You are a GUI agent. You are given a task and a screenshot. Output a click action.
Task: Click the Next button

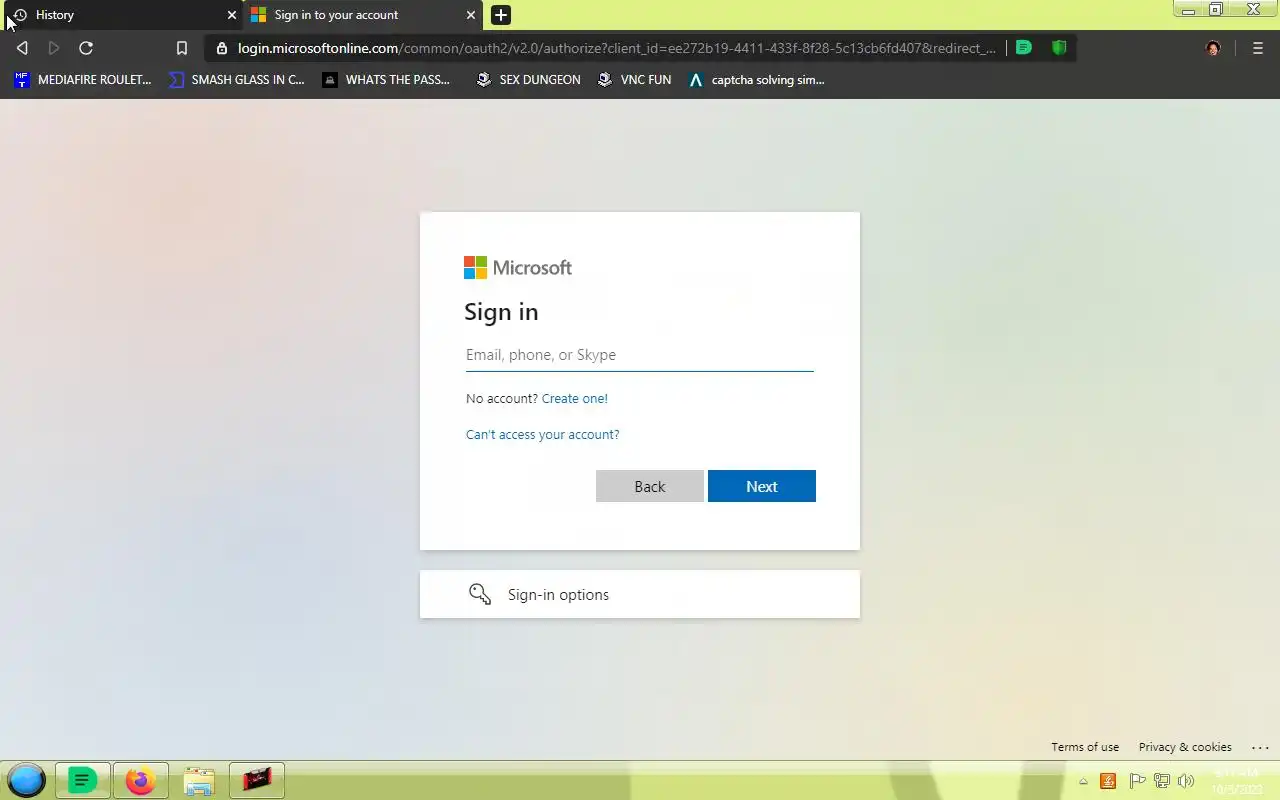pos(762,486)
